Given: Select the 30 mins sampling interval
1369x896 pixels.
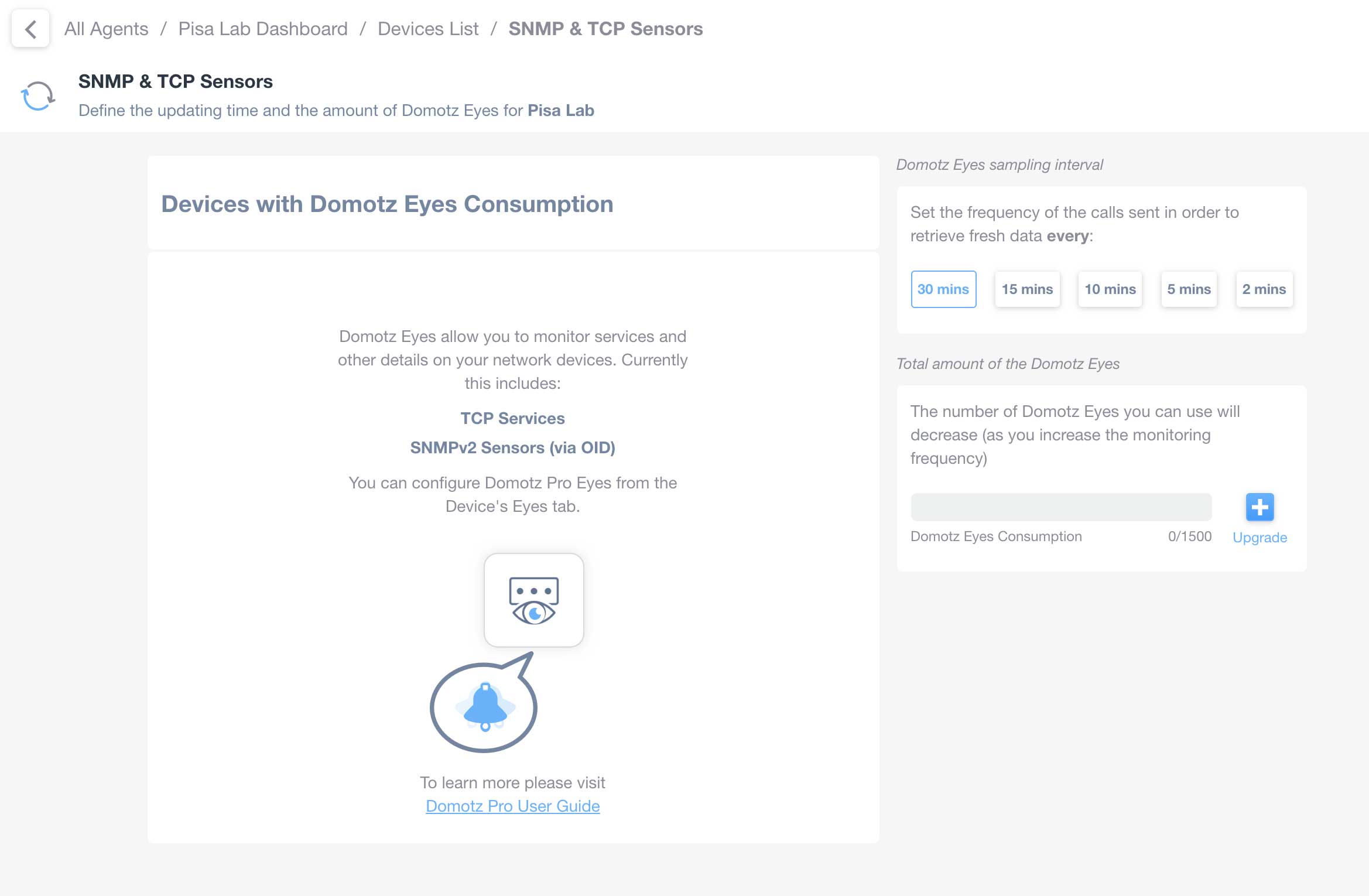Looking at the screenshot, I should (x=943, y=289).
